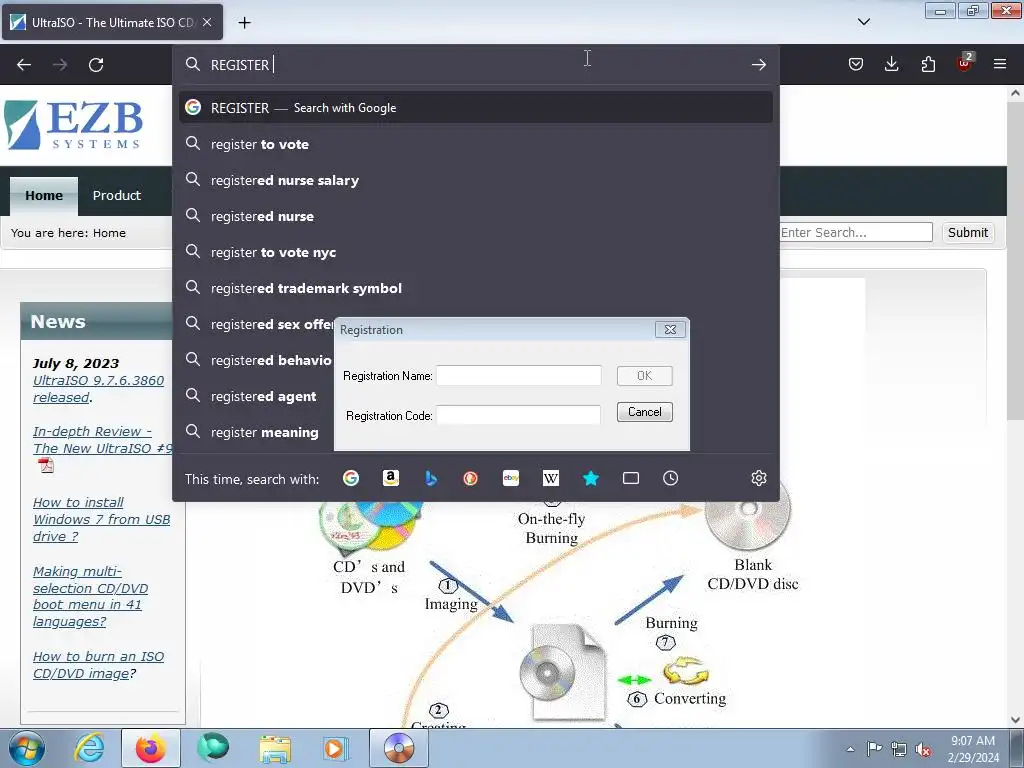This screenshot has width=1024, height=768.
Task: Click the UltraISO disc taskbar icon
Action: coord(399,748)
